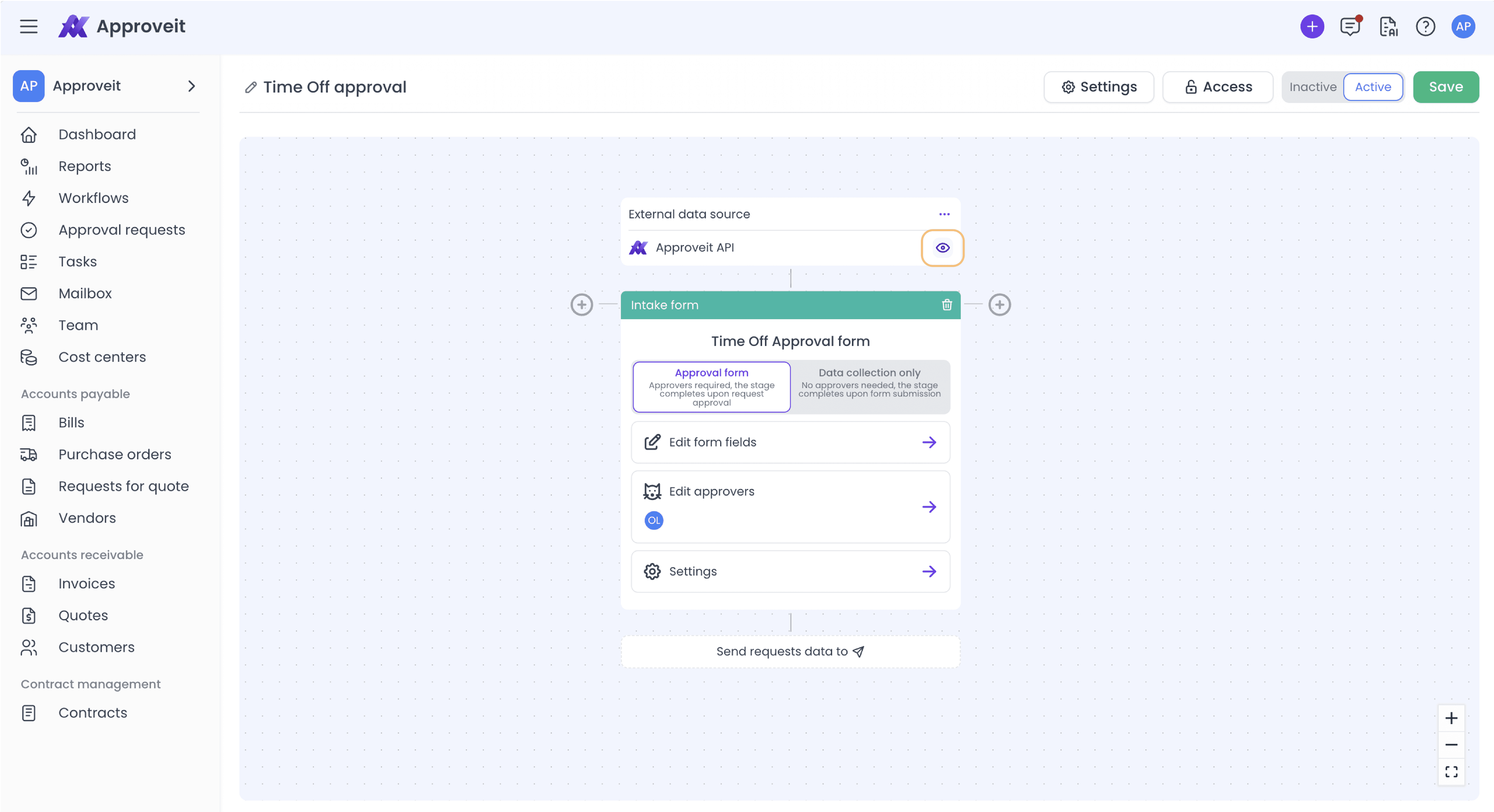1494x812 pixels.
Task: Open the chat messages icon
Action: pyautogui.click(x=1350, y=27)
